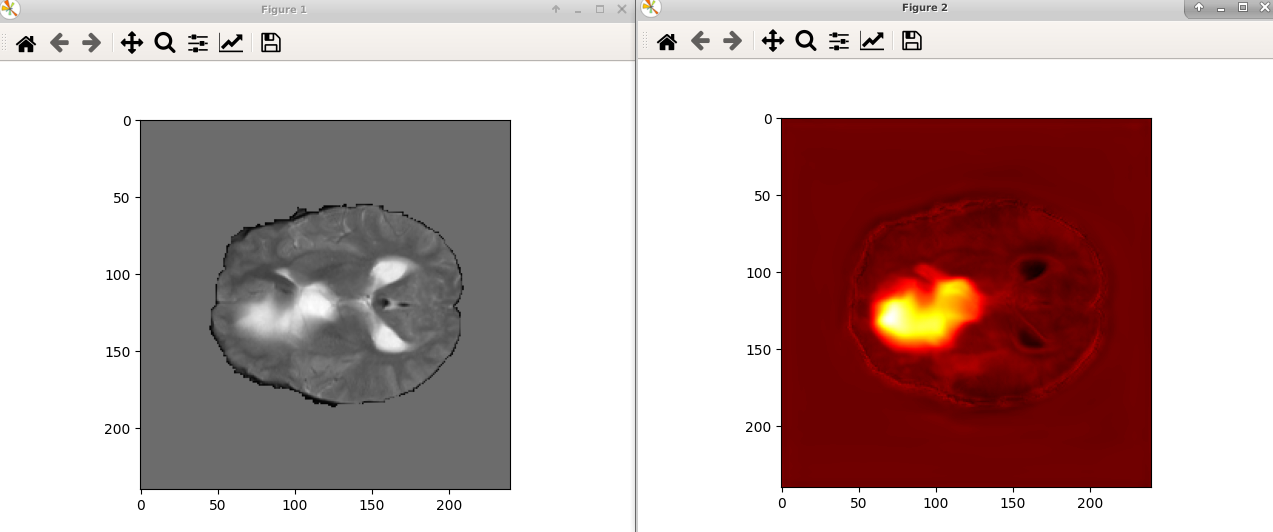Open Configure subplots sliders in Figure 1
The width and height of the screenshot is (1273, 532).
point(198,43)
